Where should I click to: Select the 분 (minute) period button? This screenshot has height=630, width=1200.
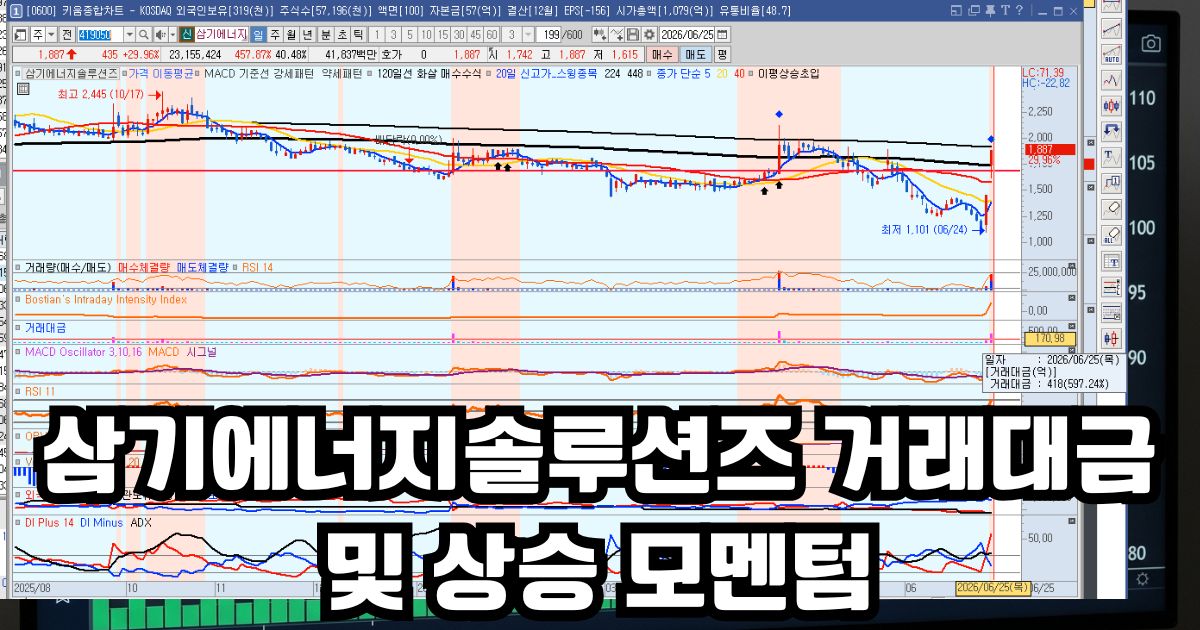[325, 34]
